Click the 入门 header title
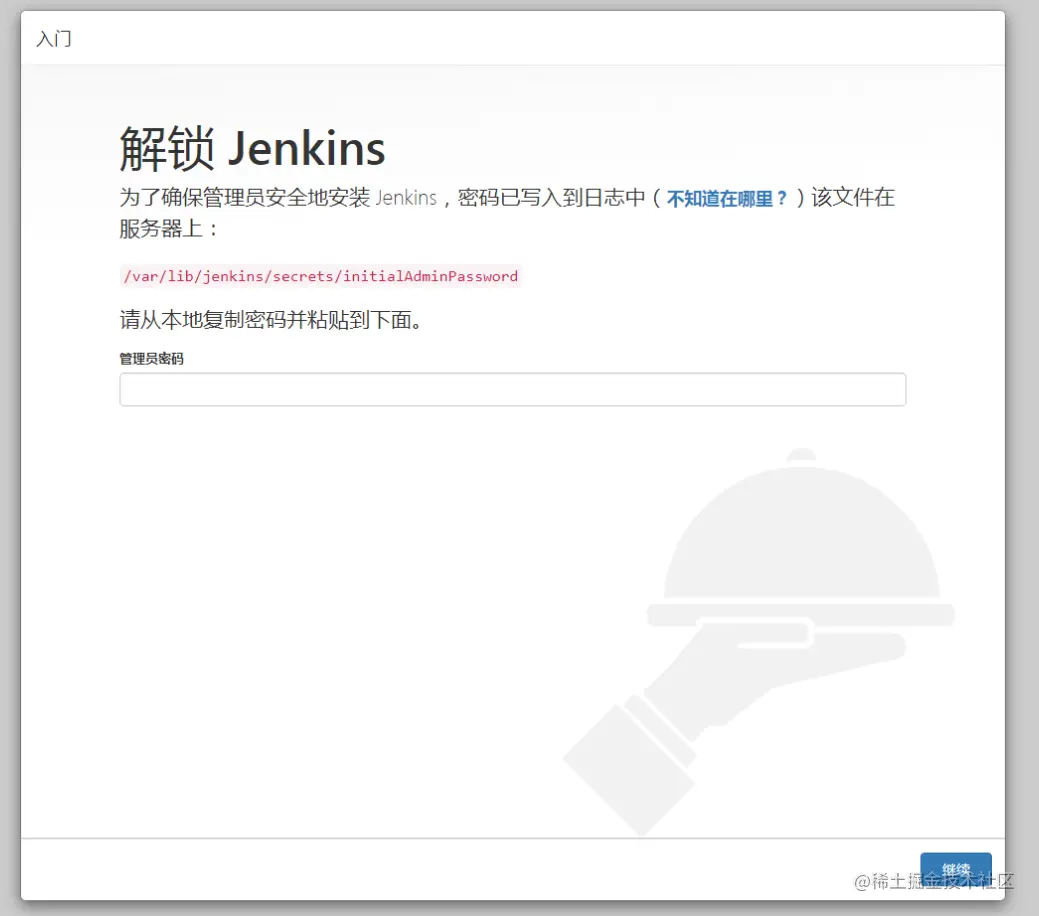Screen dimensions: 1039x916 [54, 38]
